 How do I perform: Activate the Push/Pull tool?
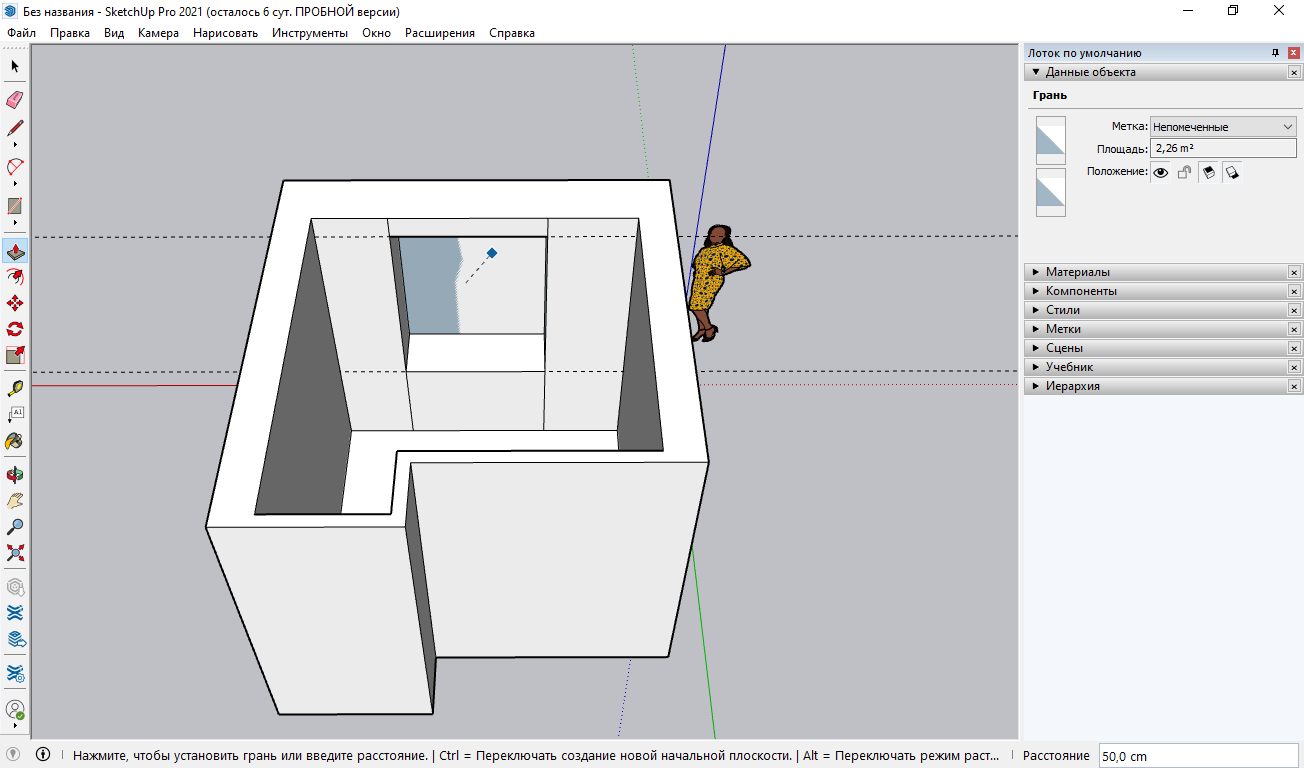point(15,250)
